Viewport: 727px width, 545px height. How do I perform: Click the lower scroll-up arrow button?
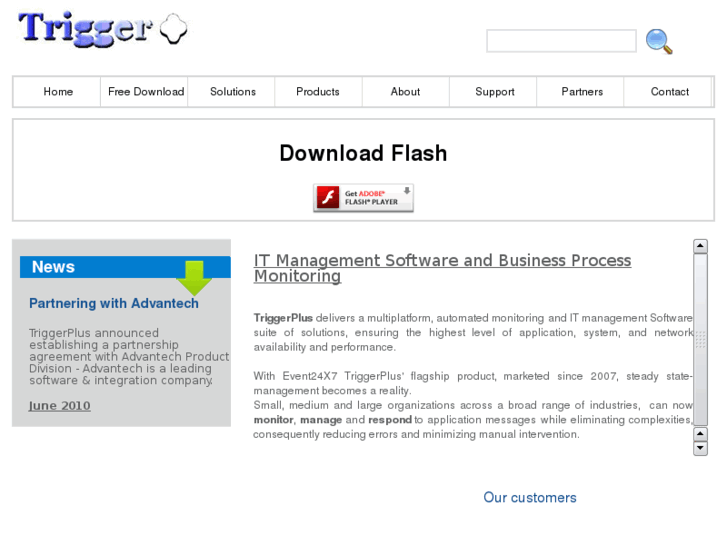coord(700,434)
